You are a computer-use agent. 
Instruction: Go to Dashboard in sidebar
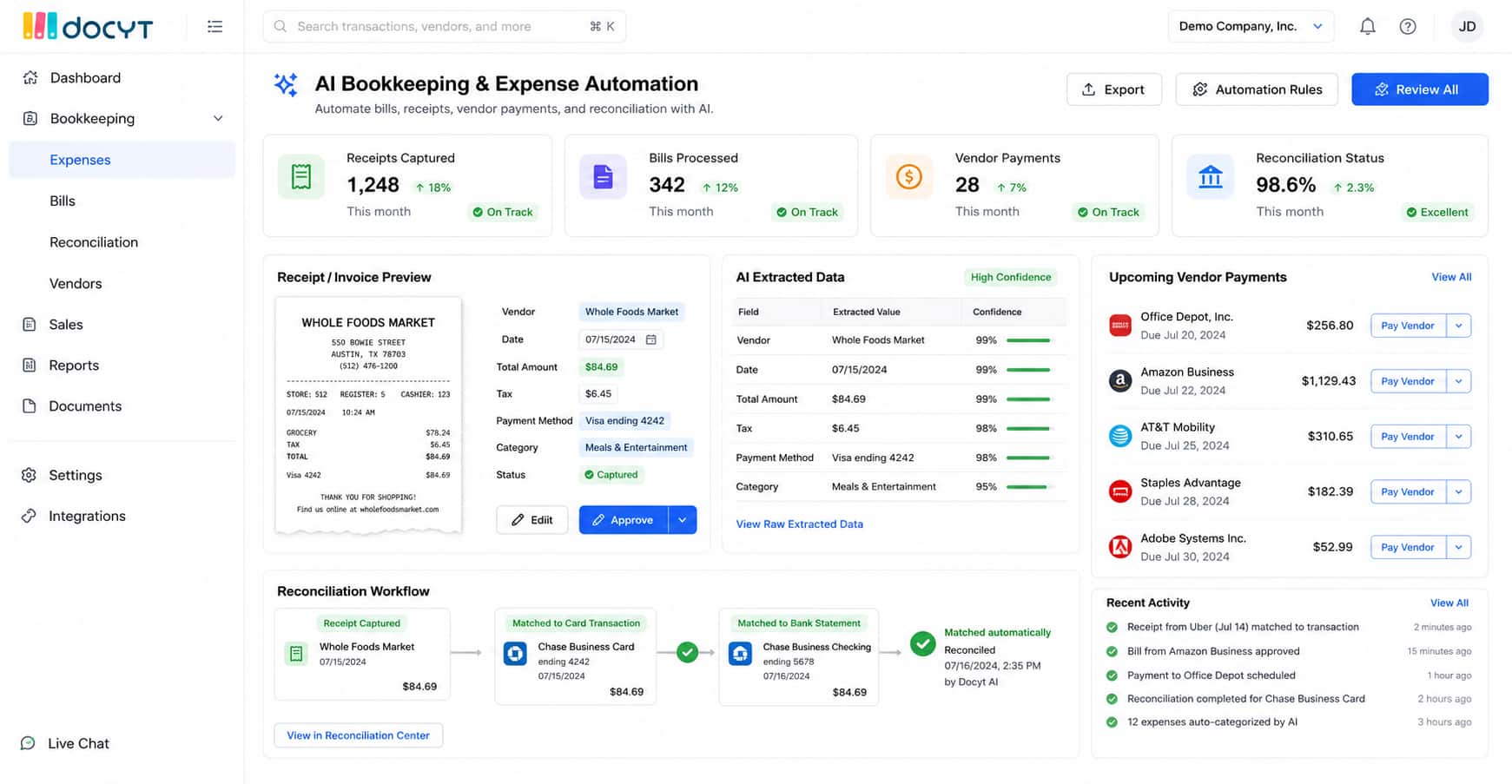[85, 78]
